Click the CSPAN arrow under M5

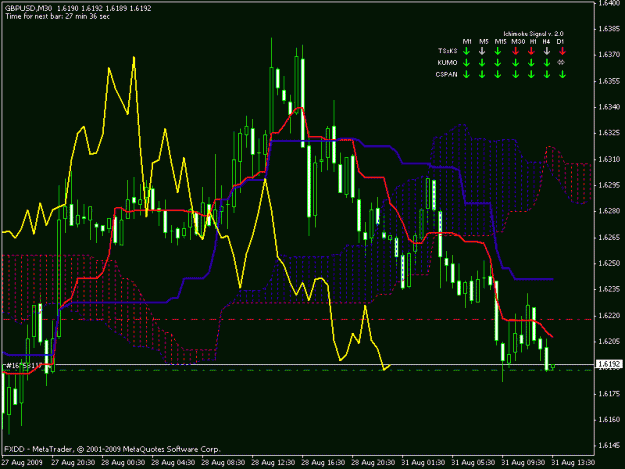482,75
